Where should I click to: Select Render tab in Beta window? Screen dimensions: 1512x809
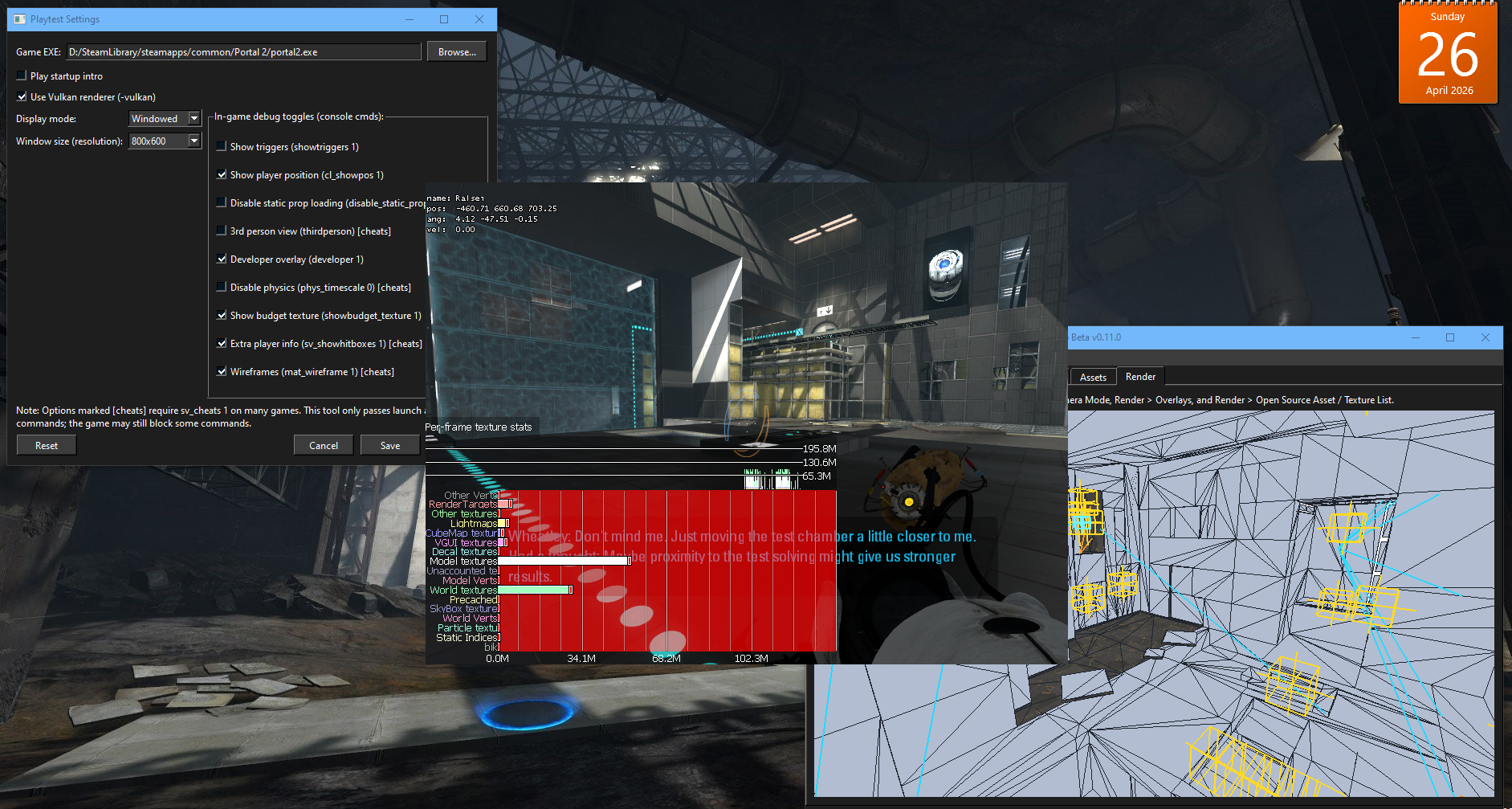(x=1140, y=376)
